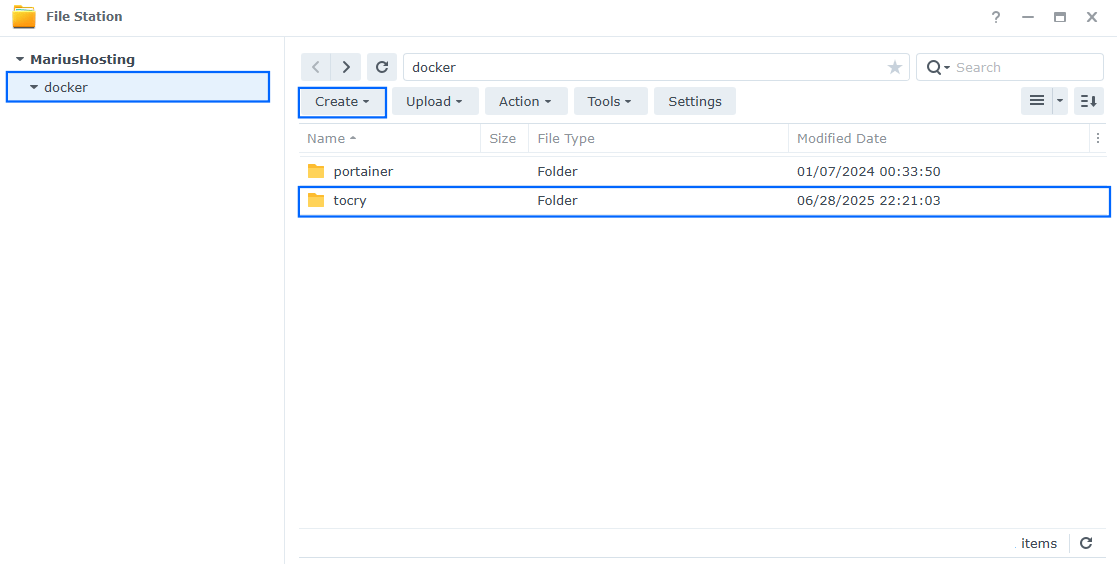The height and width of the screenshot is (564, 1117).
Task: Open the Action dropdown menu
Action: [x=526, y=101]
